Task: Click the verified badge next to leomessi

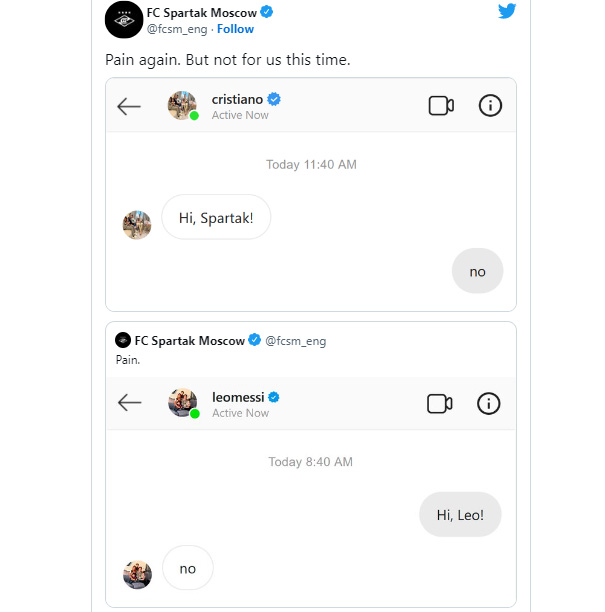Action: tap(274, 397)
